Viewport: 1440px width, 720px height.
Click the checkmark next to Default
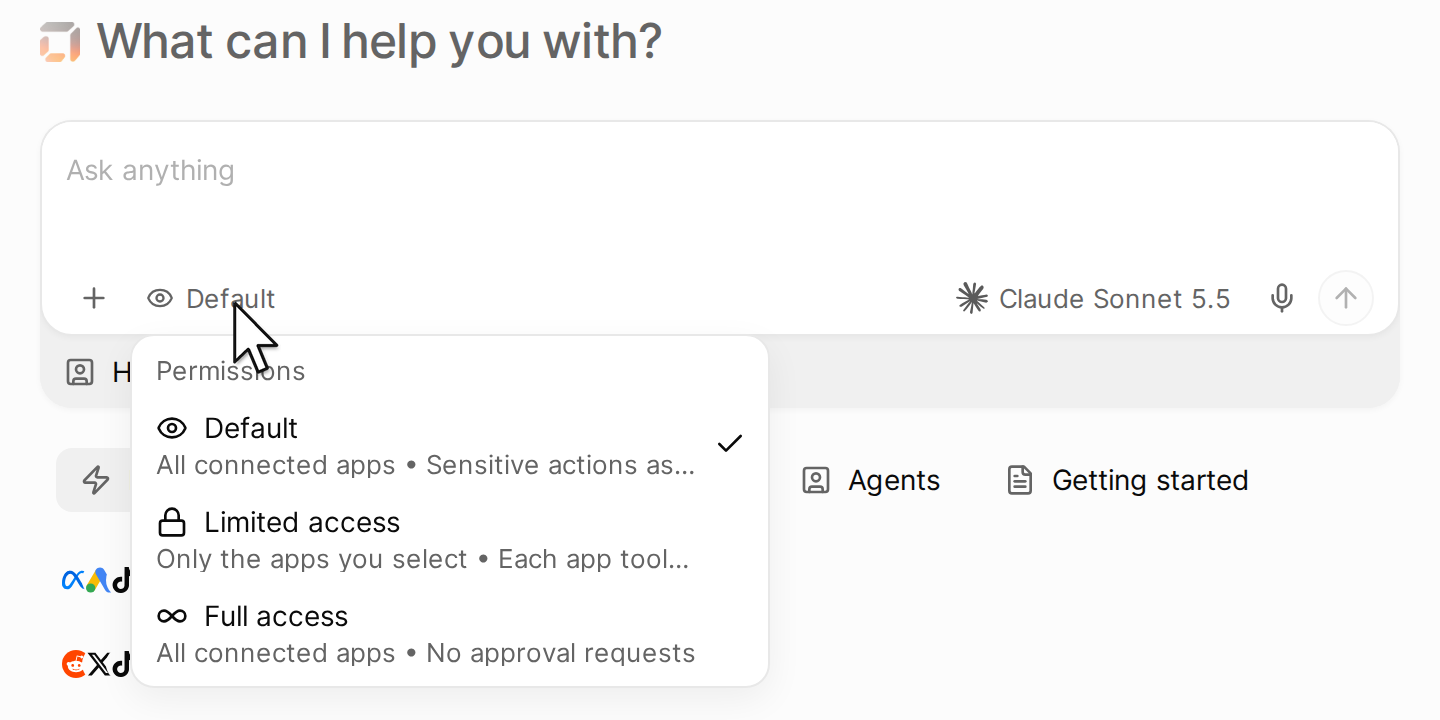730,443
